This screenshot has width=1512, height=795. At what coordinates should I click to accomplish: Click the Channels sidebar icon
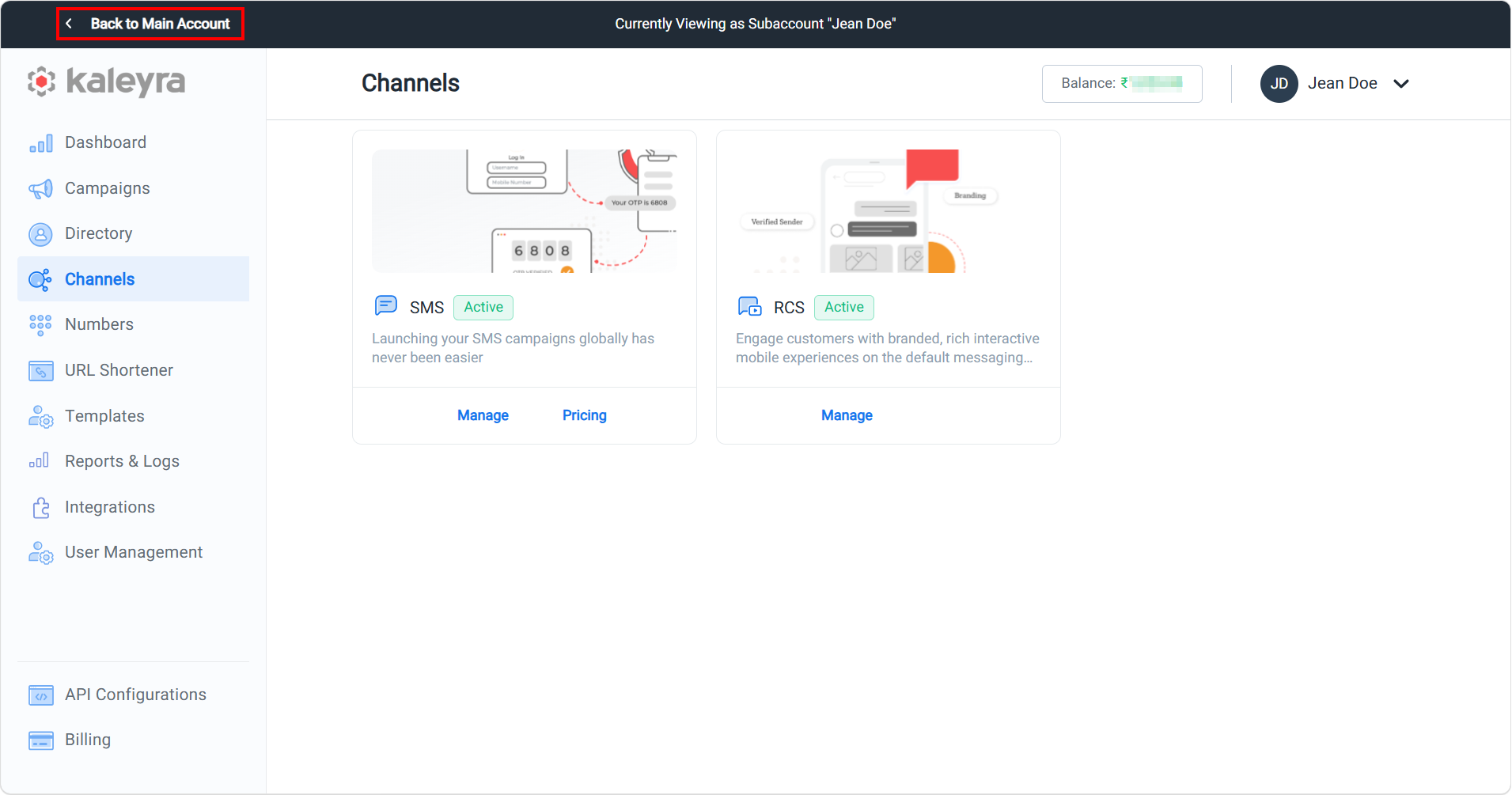(x=41, y=279)
